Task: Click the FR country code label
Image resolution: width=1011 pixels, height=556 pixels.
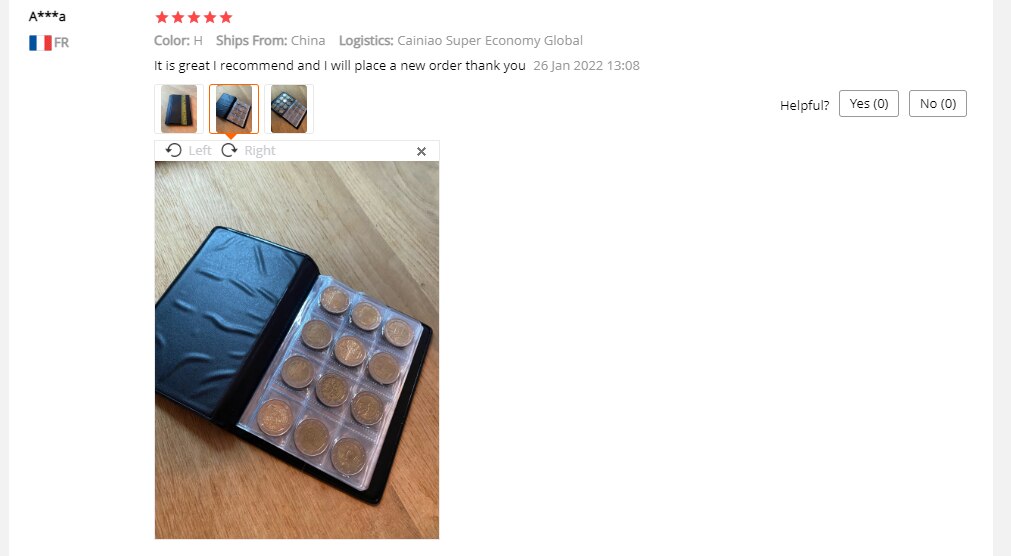Action: [61, 43]
